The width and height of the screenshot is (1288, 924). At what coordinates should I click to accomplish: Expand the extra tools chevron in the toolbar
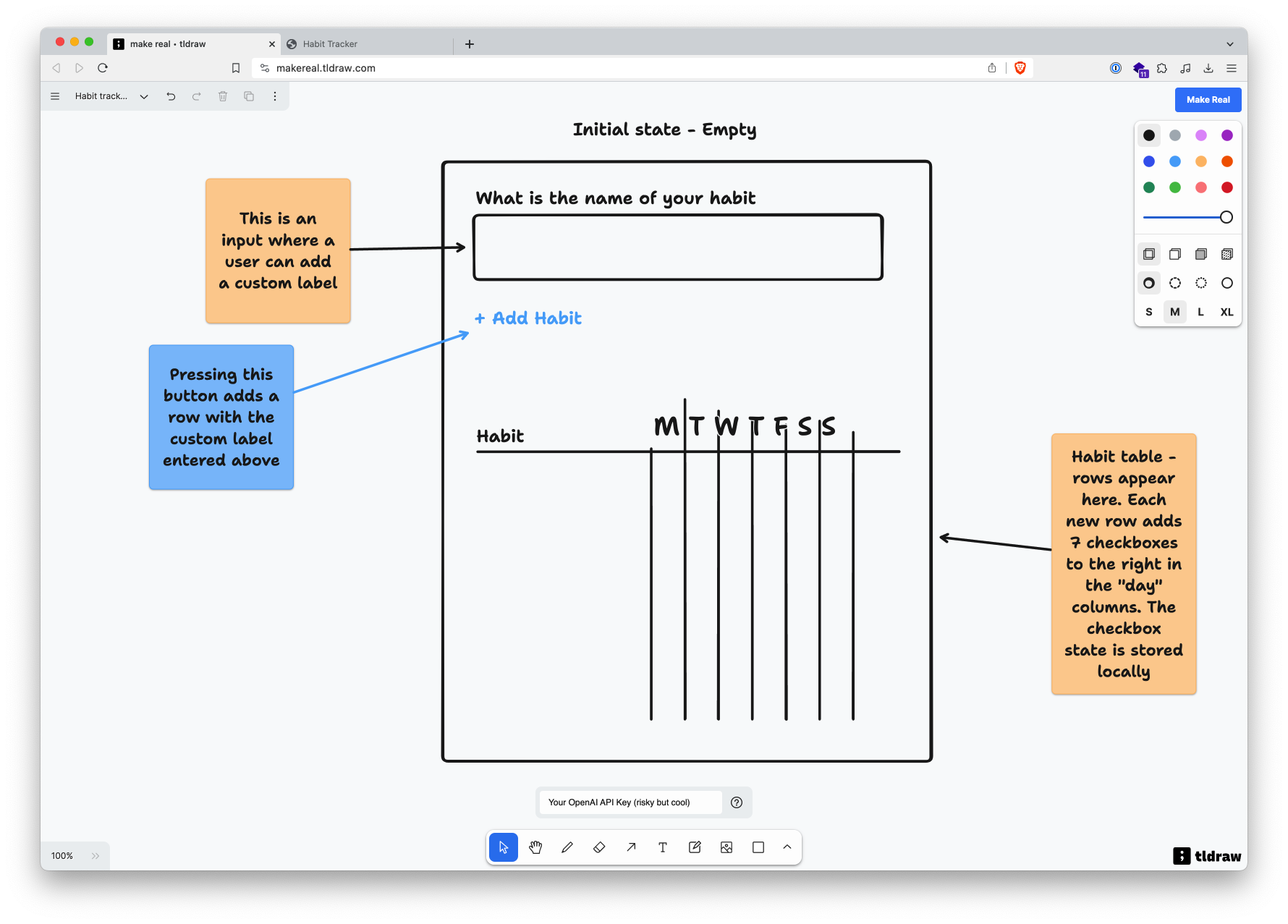[x=787, y=847]
